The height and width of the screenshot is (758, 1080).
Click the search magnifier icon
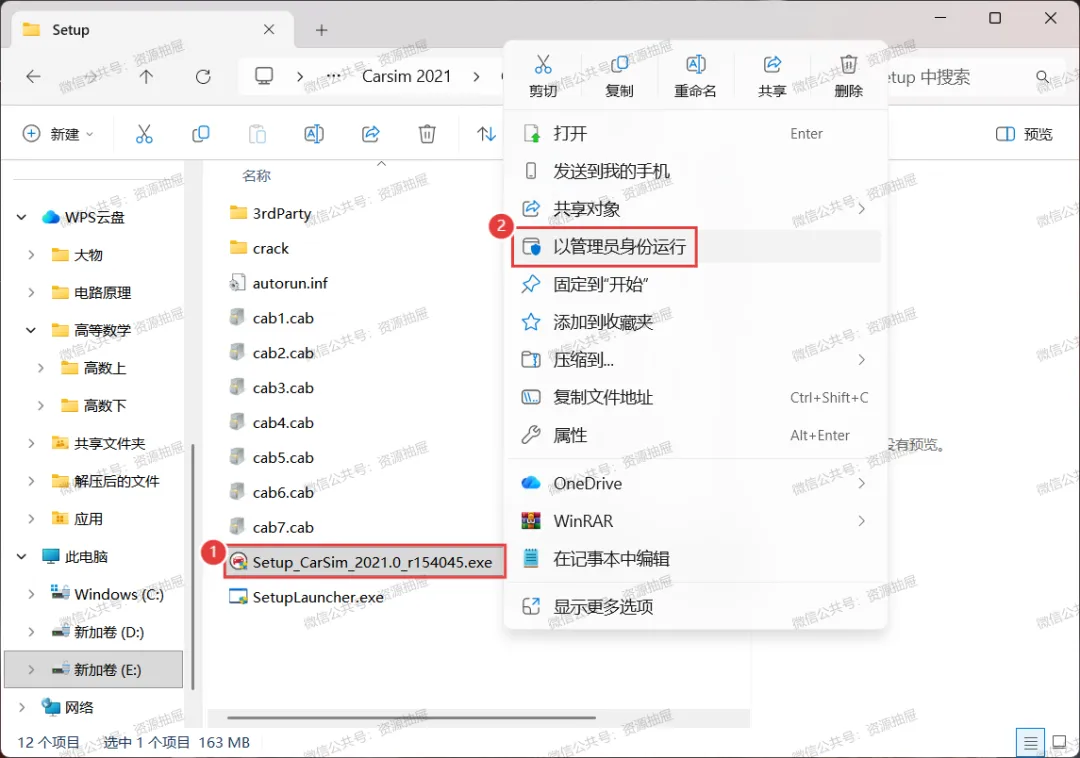1043,76
